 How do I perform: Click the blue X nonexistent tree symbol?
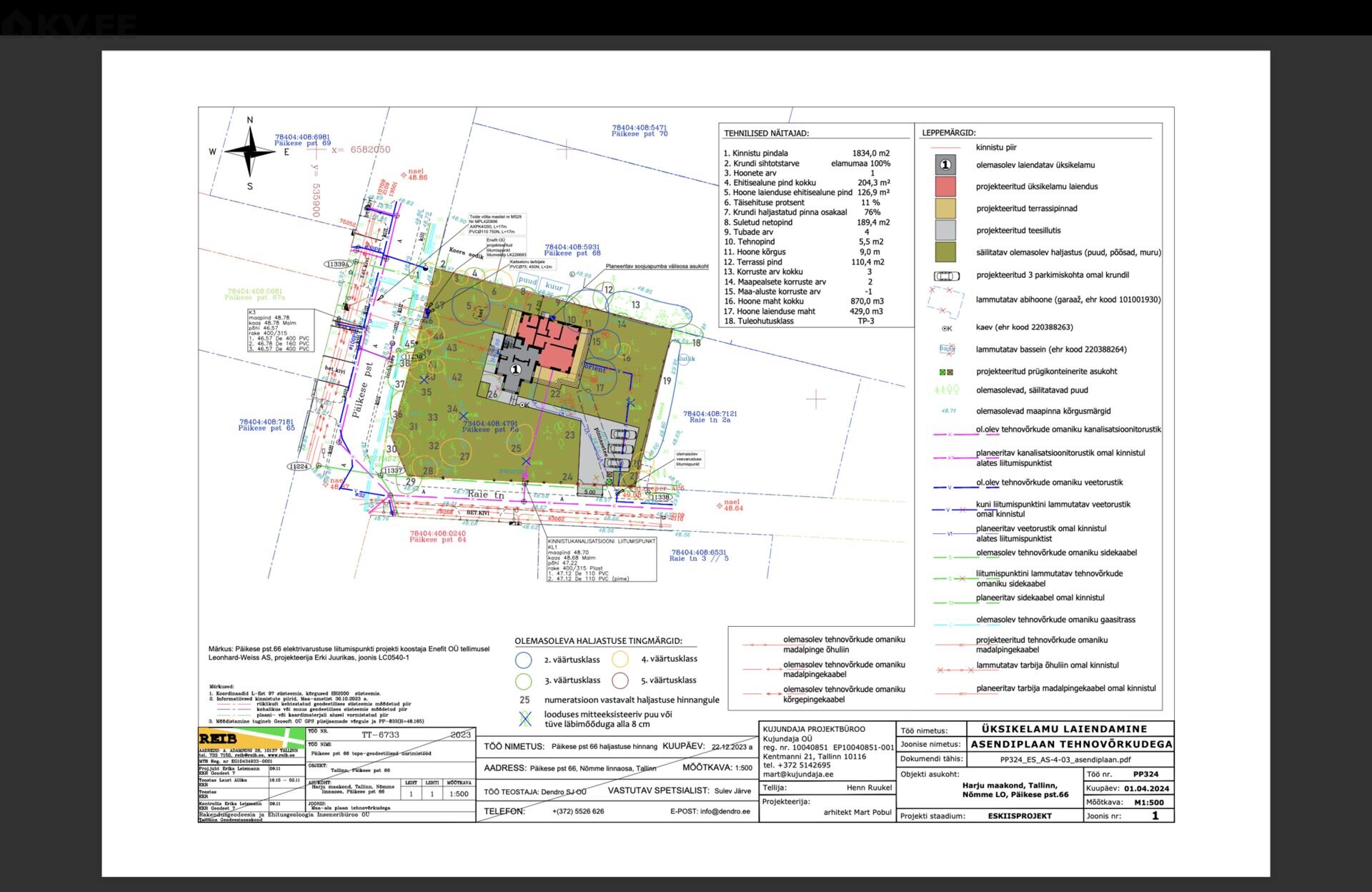pos(525,719)
